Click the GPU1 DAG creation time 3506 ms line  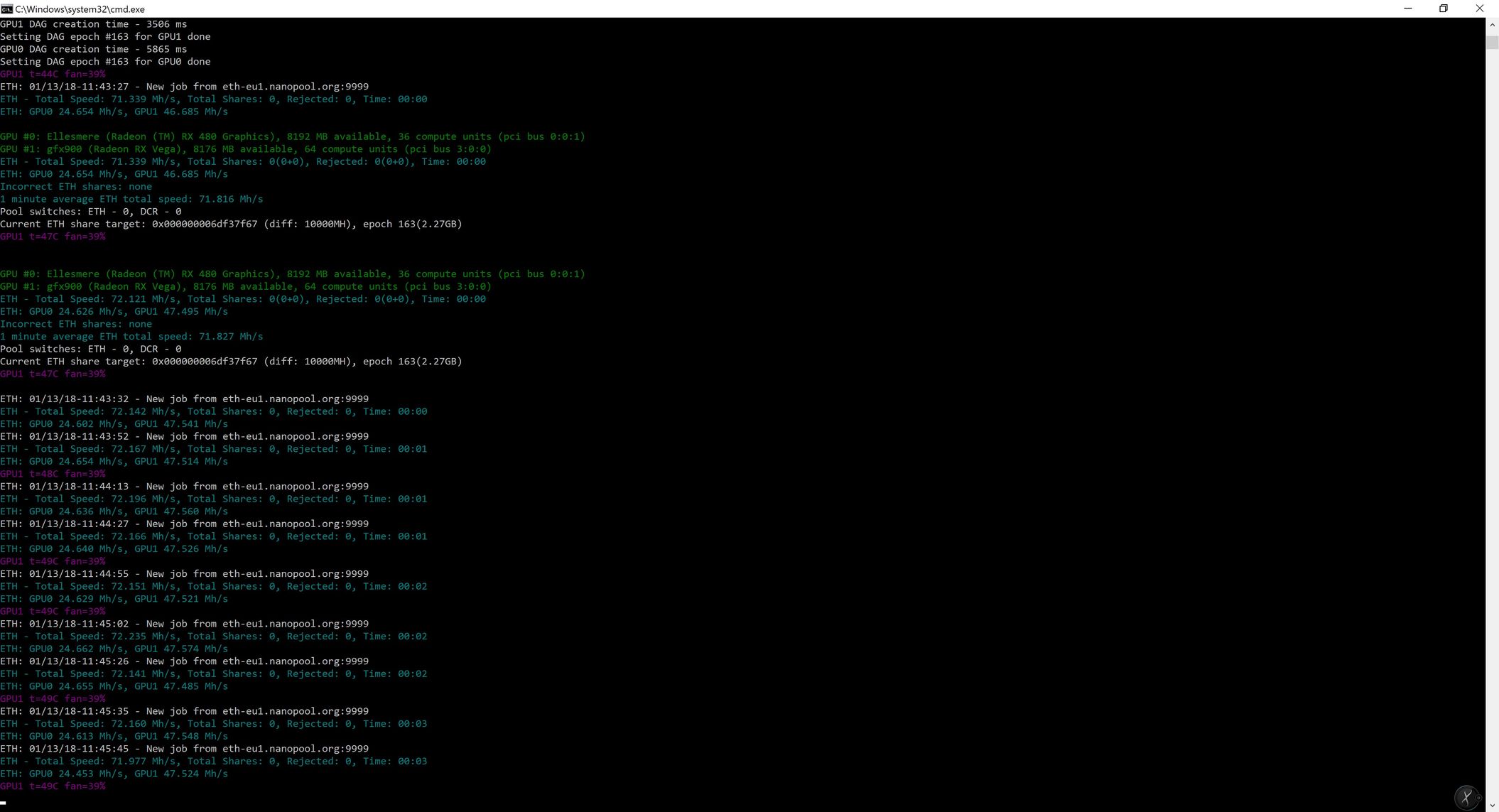[93, 24]
